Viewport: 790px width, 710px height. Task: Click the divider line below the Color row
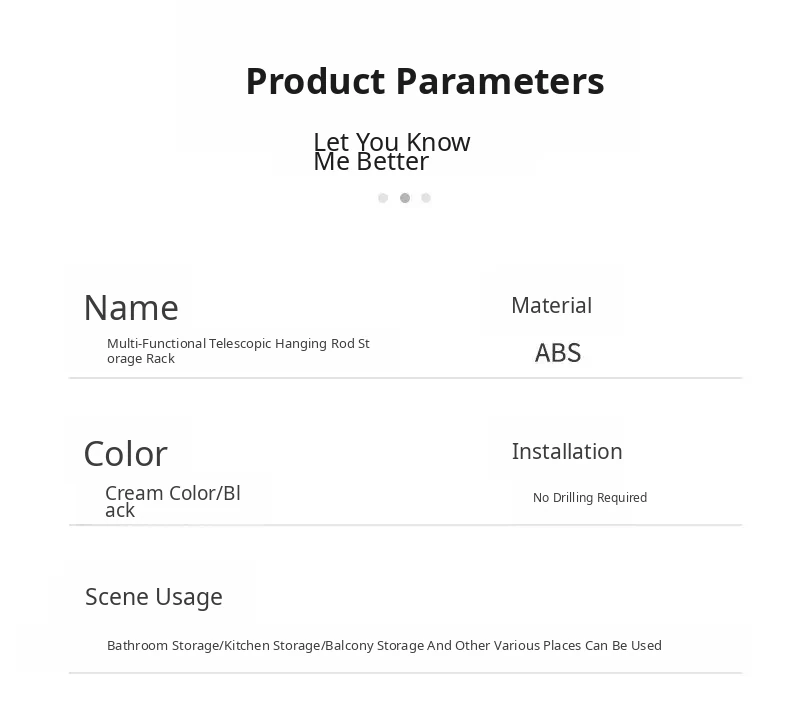(x=405, y=525)
